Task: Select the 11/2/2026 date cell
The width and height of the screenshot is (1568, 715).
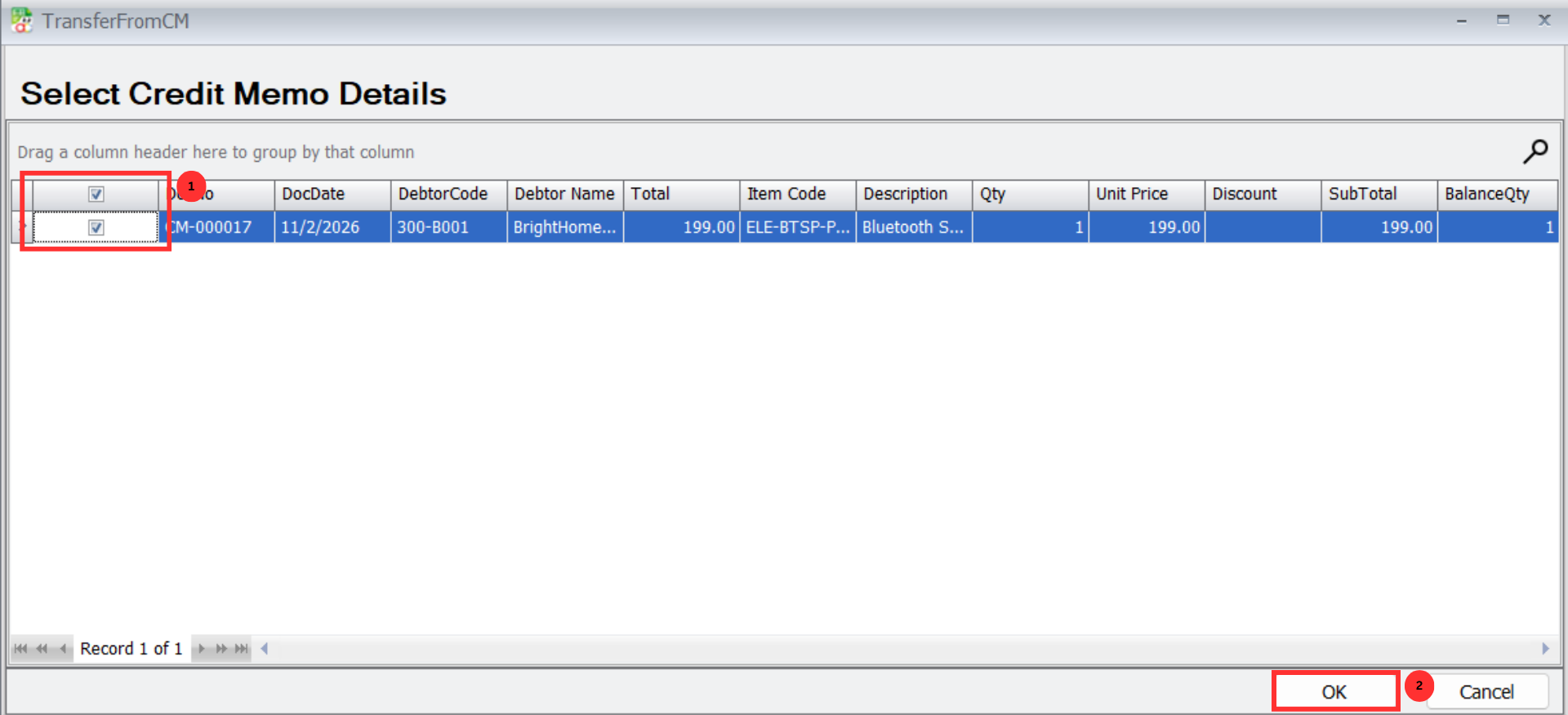Action: (x=332, y=227)
